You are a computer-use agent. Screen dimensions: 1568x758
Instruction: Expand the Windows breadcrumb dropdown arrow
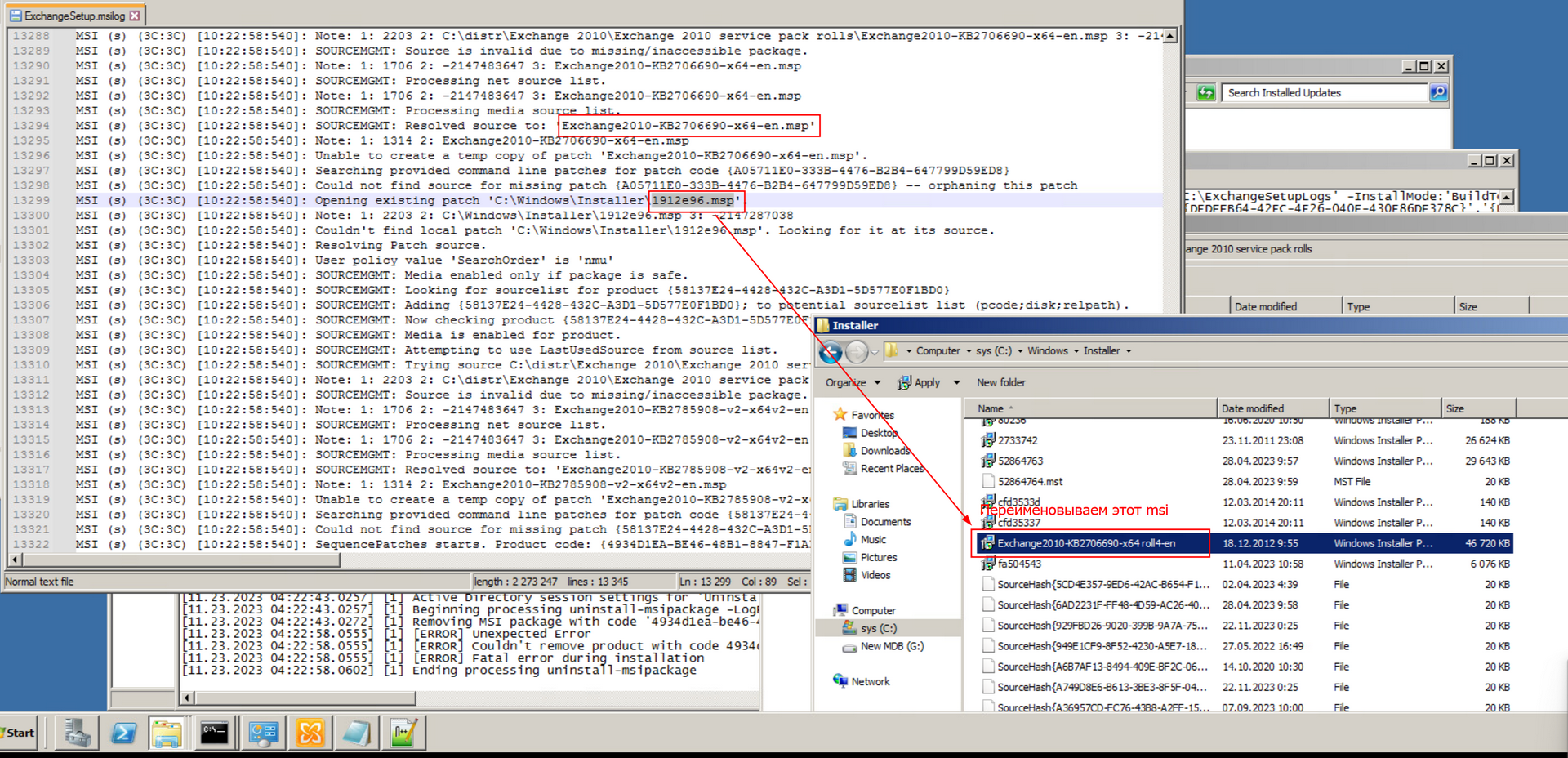point(1076,351)
